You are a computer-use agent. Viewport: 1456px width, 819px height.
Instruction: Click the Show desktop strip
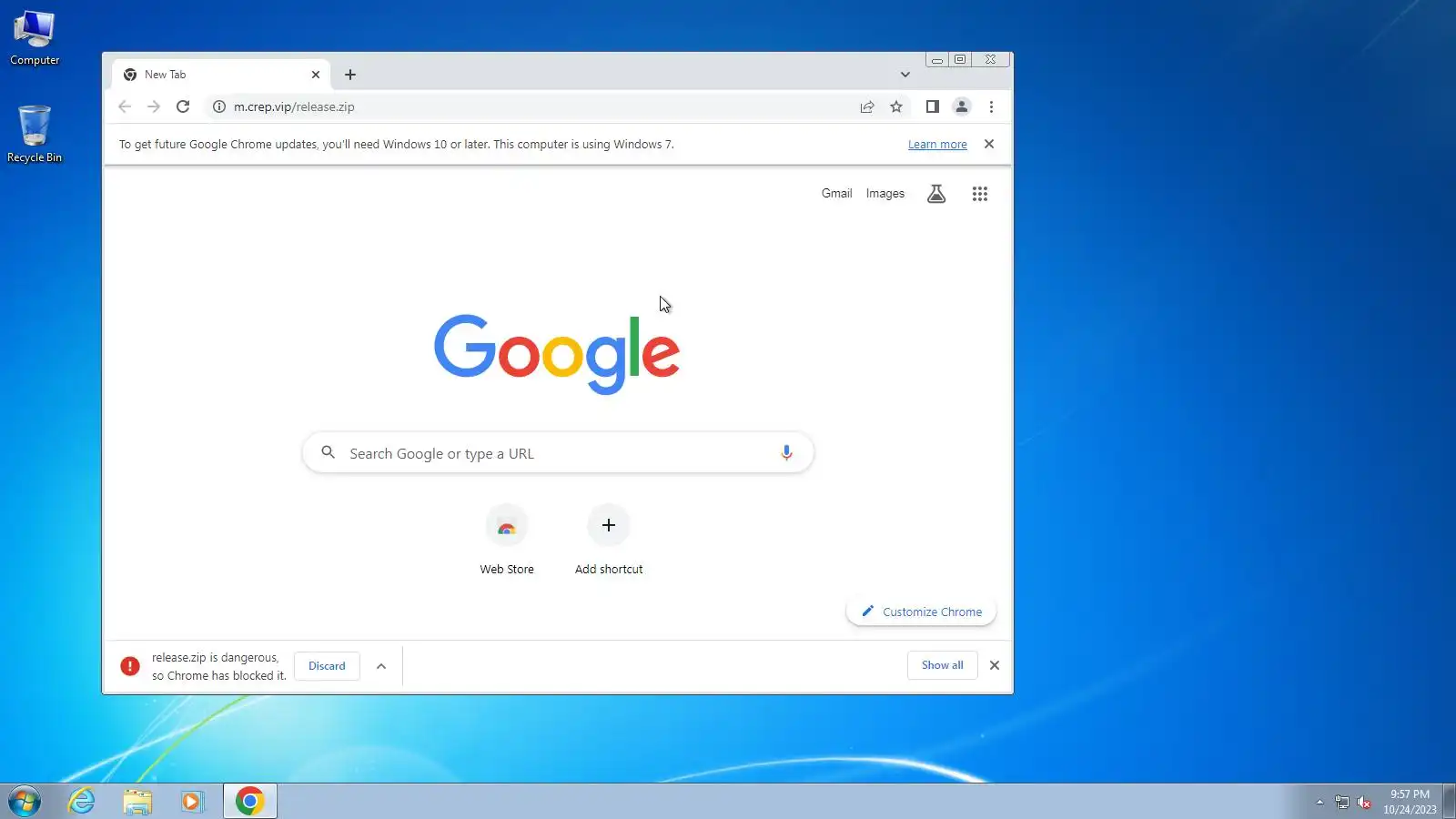1450,802
